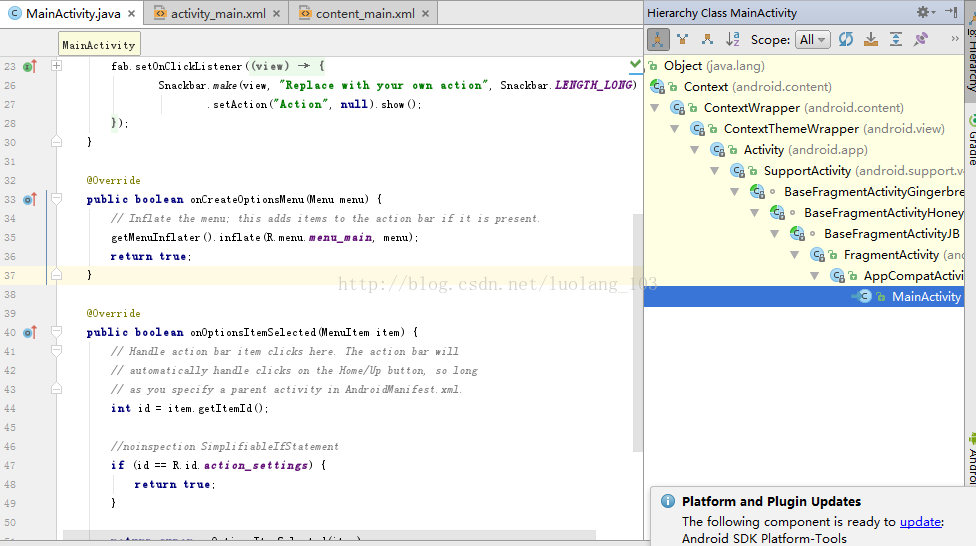Click the info icon in update notification

point(668,501)
